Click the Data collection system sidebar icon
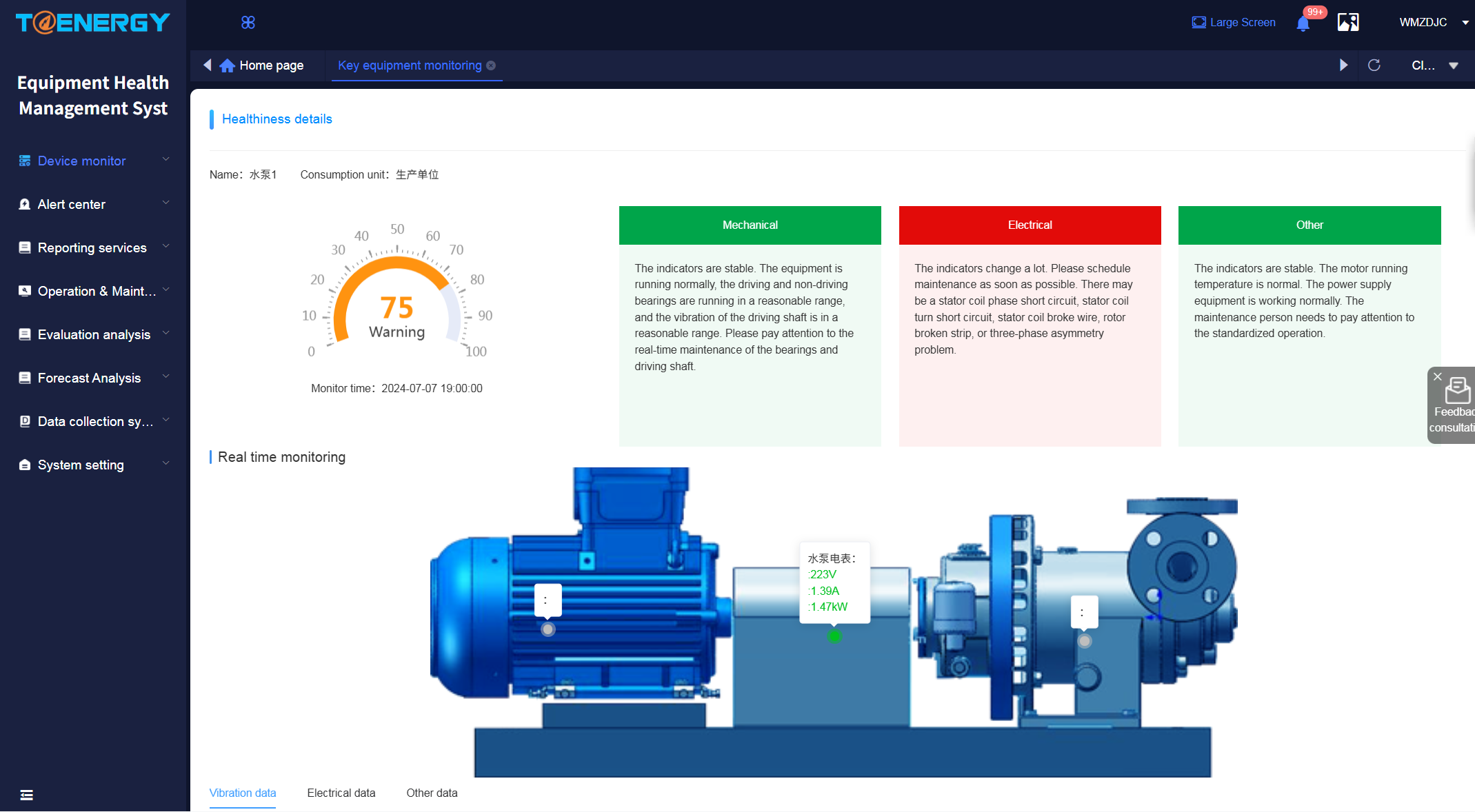This screenshot has height=812, width=1475. (x=25, y=421)
